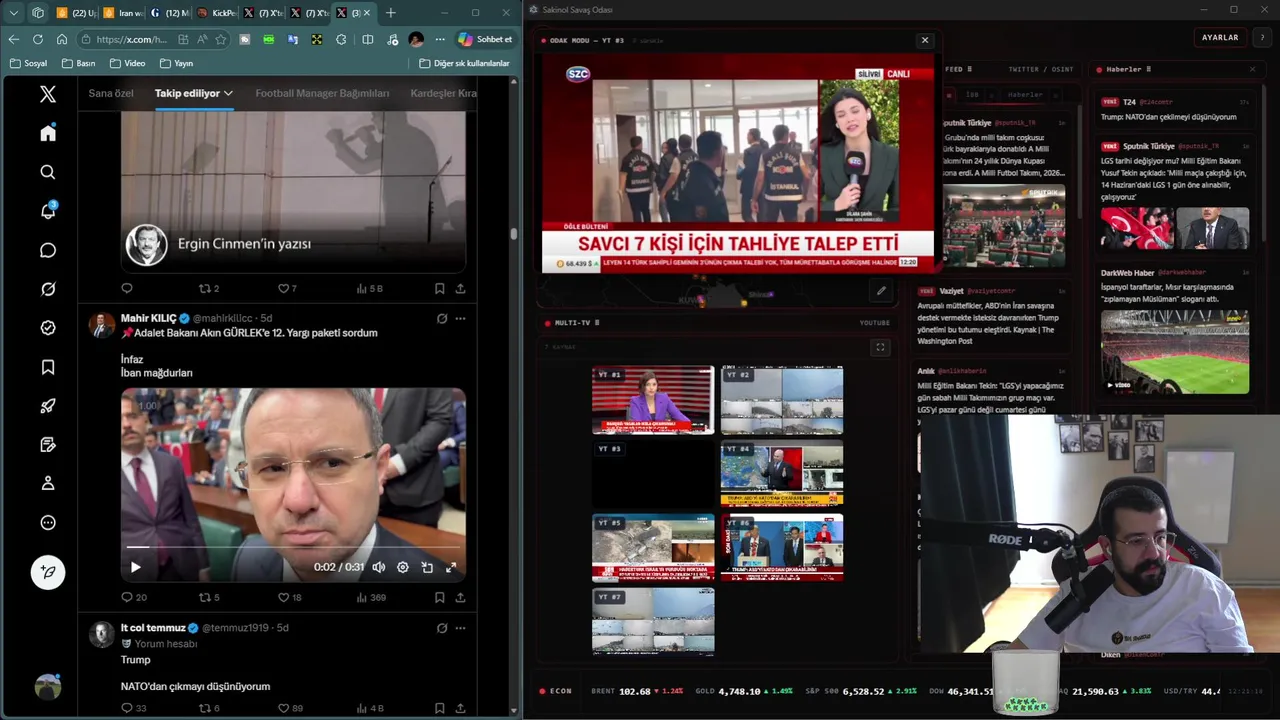This screenshot has width=1280, height=720.
Task: Open the help question mark button
Action: (x=1262, y=37)
